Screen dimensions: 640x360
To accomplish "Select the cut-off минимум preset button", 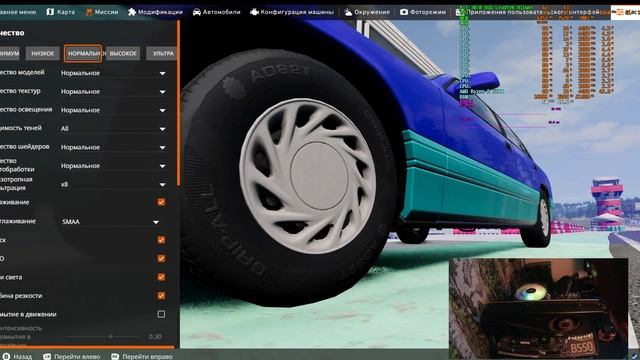I will click(x=9, y=53).
